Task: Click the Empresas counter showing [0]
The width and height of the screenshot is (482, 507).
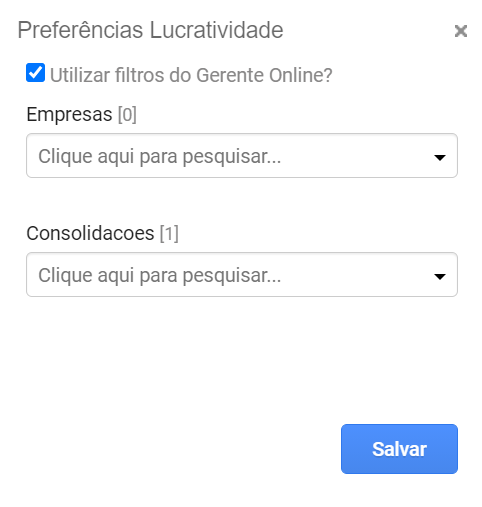Action: click(127, 115)
